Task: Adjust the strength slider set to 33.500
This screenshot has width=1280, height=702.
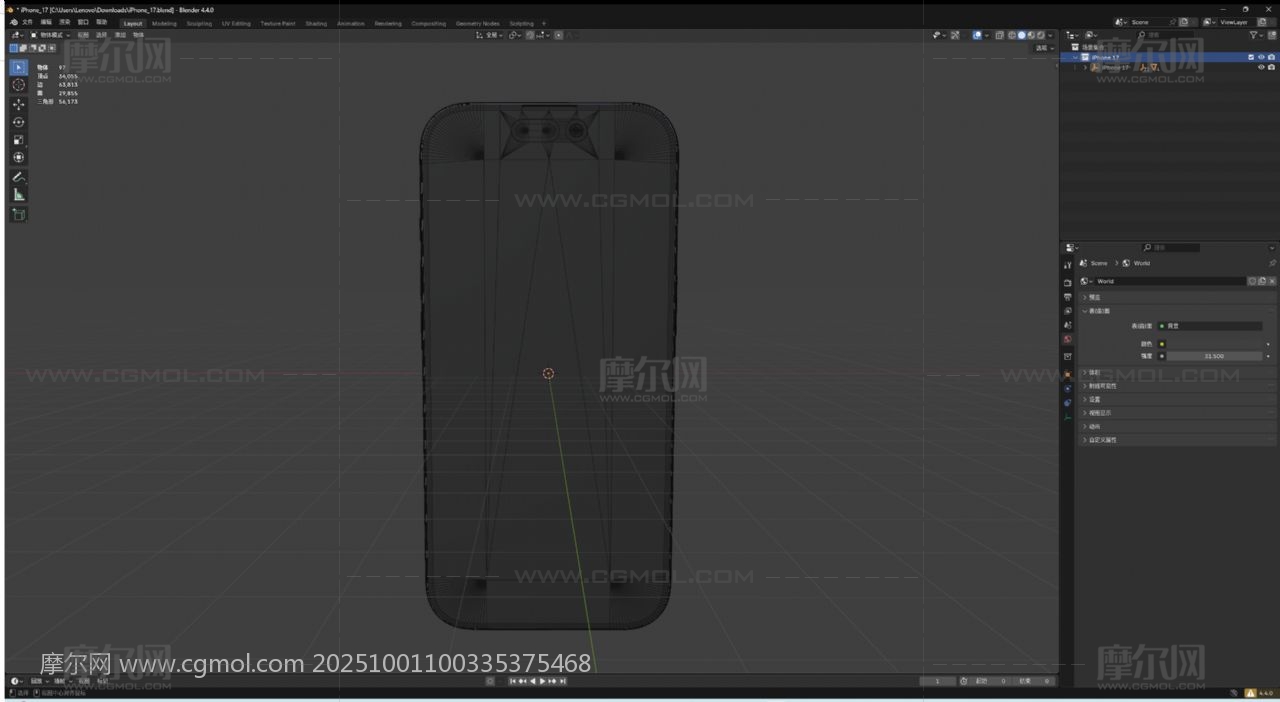Action: (x=1214, y=356)
